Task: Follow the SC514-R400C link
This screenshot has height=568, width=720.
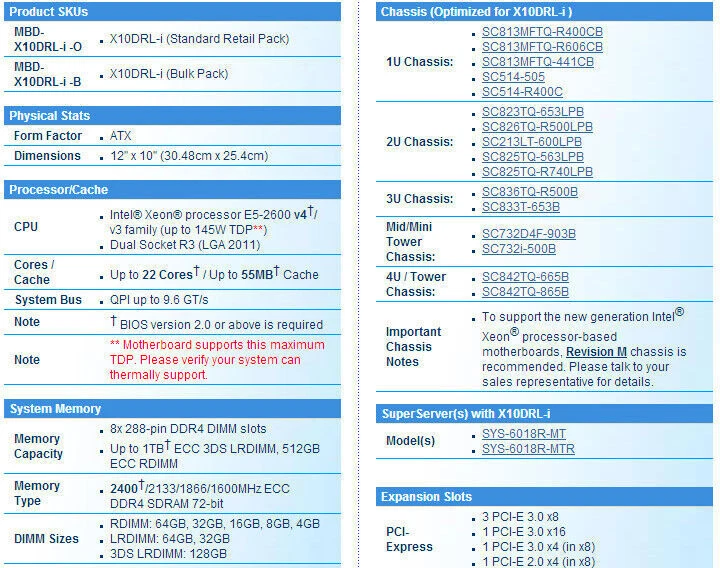Action: (522, 92)
